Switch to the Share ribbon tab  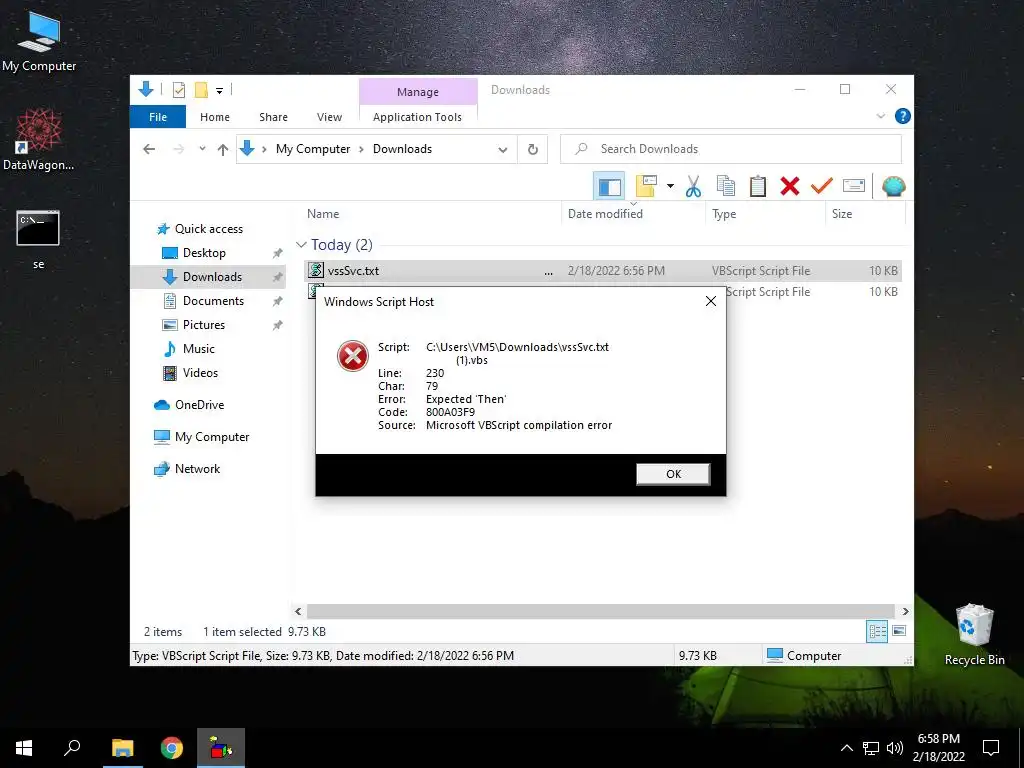(273, 117)
